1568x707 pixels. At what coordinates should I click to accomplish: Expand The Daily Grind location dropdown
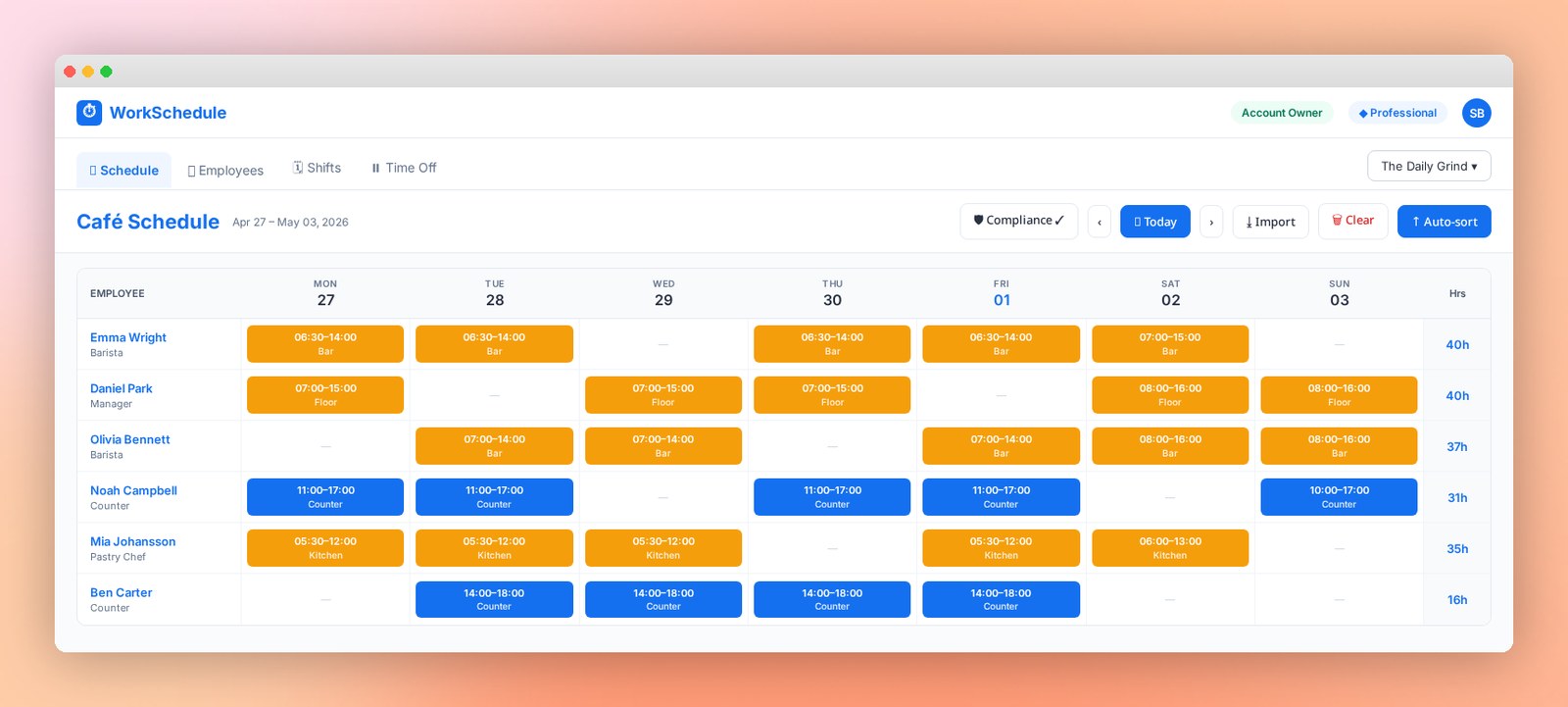click(1429, 166)
